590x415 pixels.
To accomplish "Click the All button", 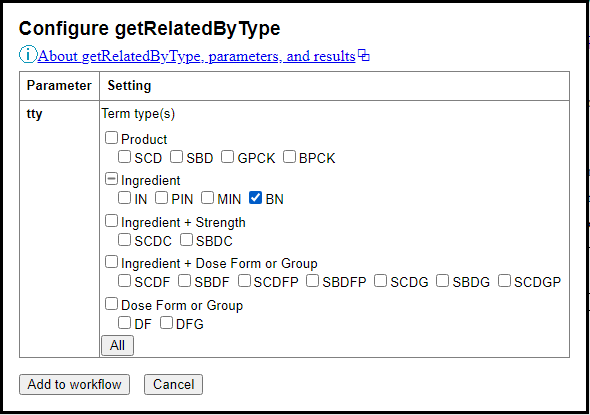I will 117,345.
